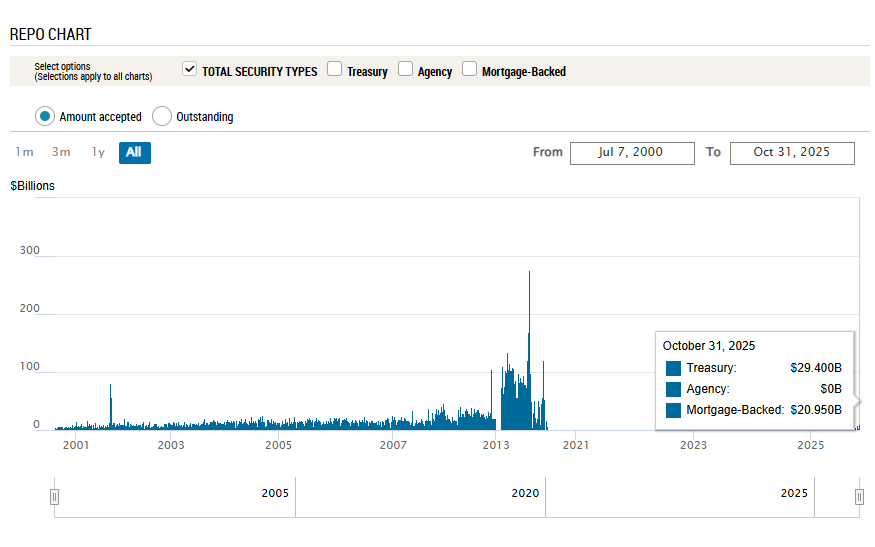Open the To date field
The image size is (875, 547).
coord(792,152)
